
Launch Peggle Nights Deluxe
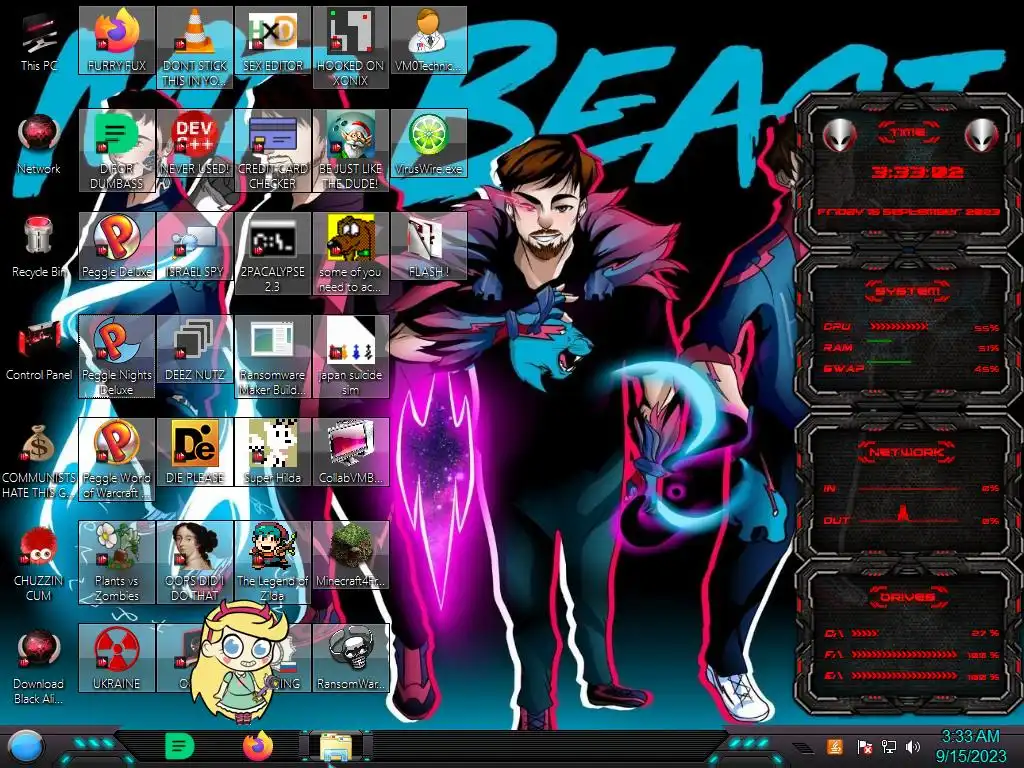coord(117,357)
